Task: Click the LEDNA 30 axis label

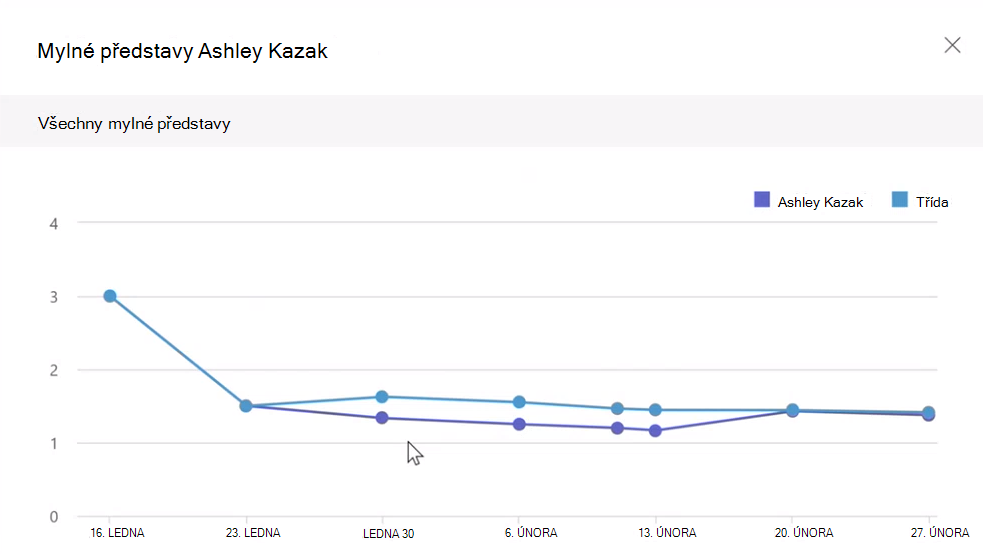Action: point(389,534)
